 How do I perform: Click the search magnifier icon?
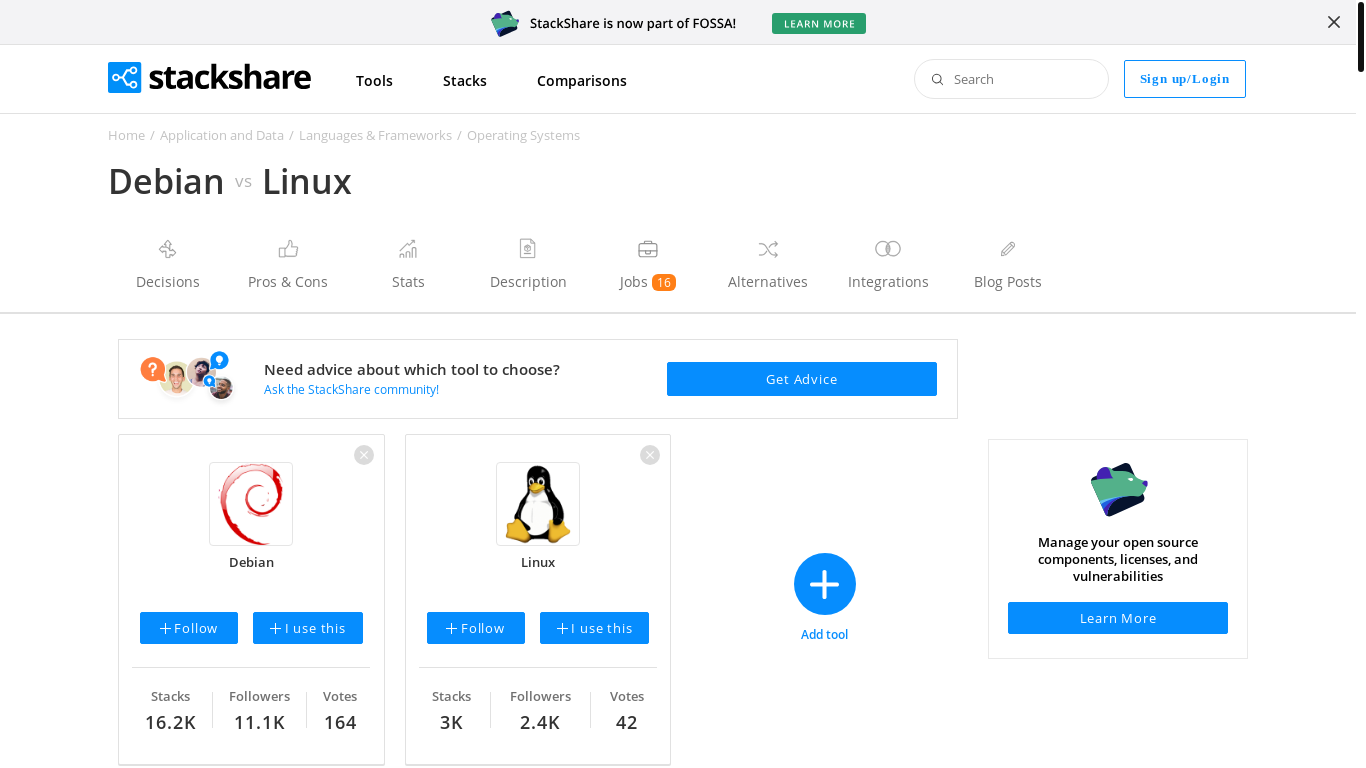pos(938,80)
